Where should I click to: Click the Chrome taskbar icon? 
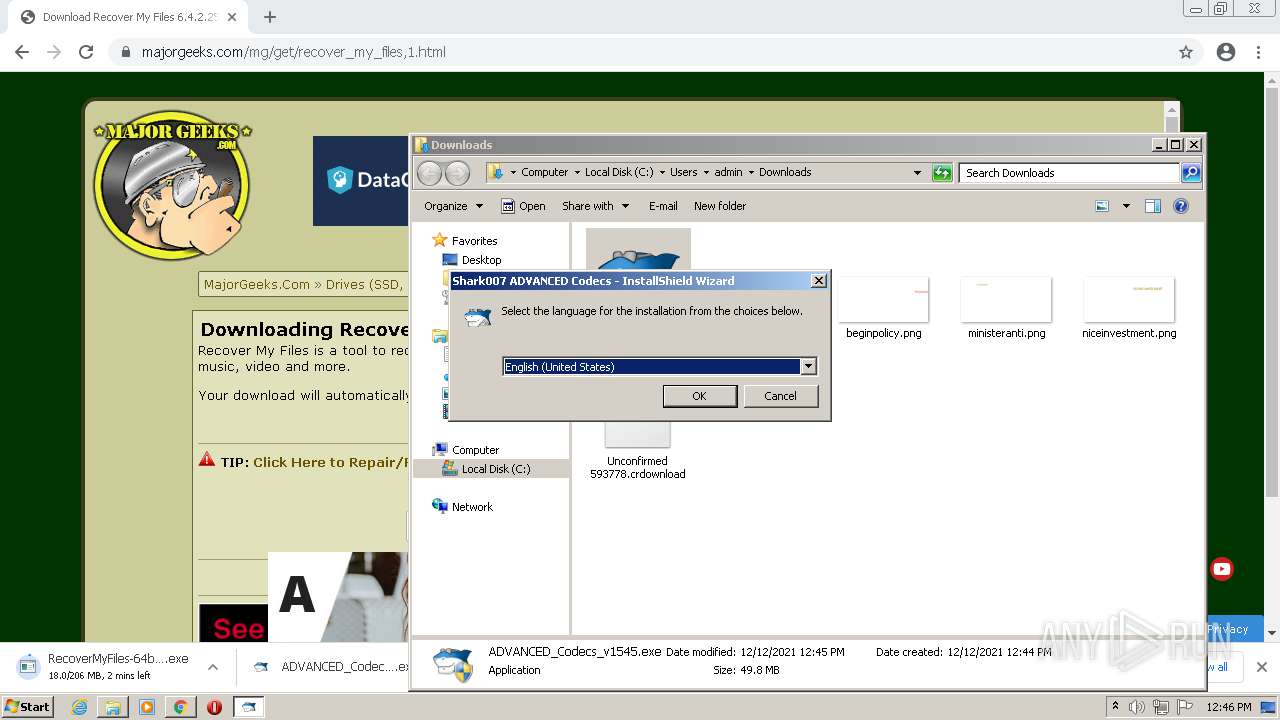[x=180, y=707]
